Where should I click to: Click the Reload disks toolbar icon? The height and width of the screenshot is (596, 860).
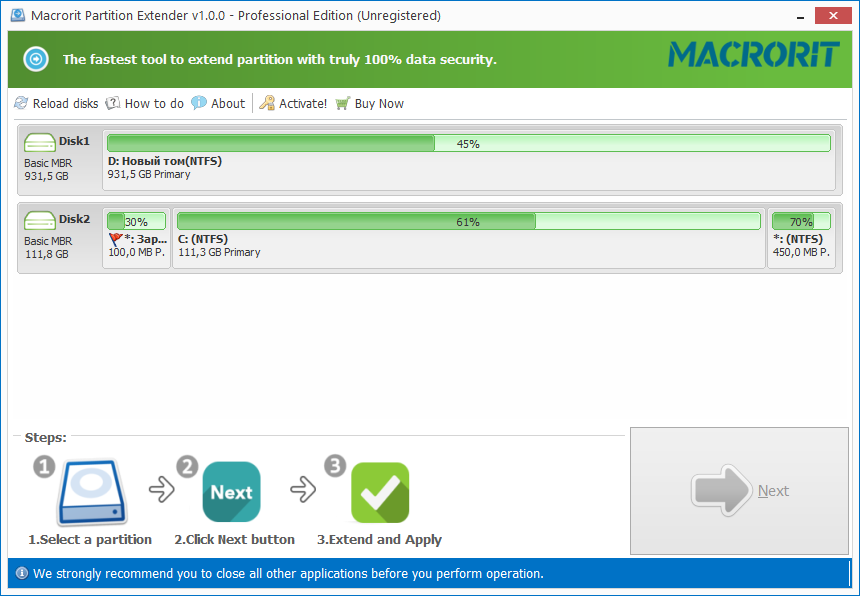(20, 103)
